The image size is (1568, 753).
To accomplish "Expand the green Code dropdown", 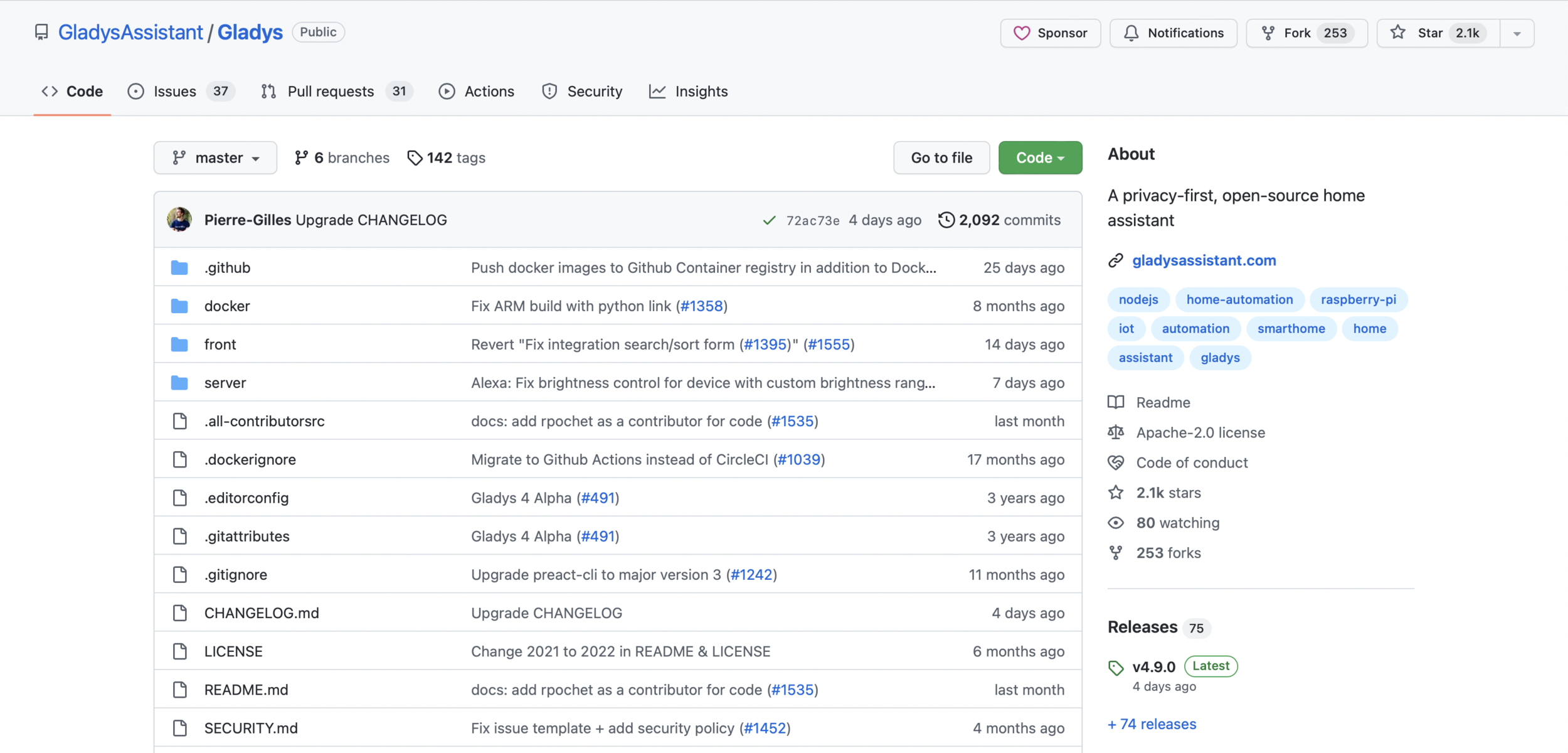I will pos(1039,158).
